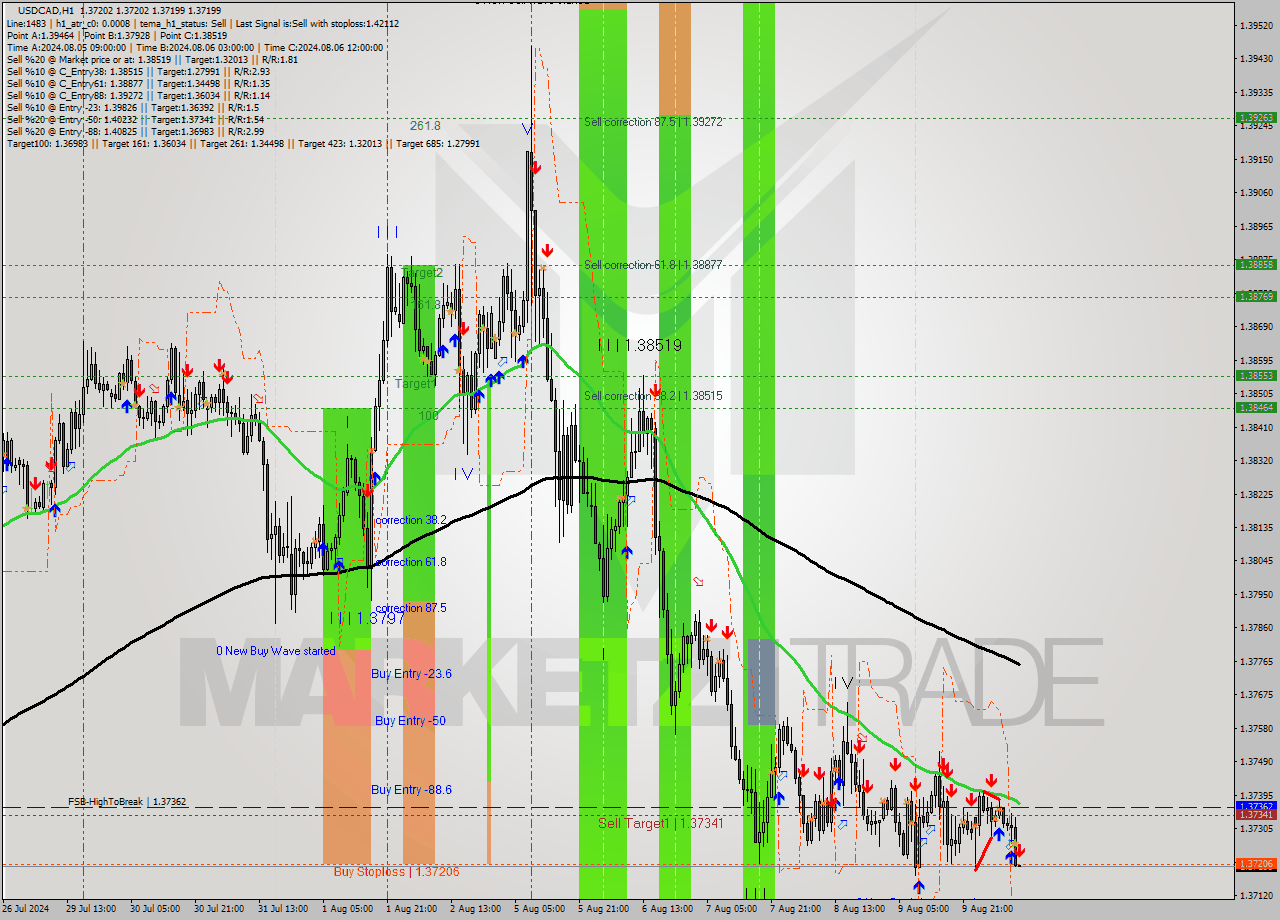
Task: Click the 1.37765 price axis value
Action: tap(1255, 661)
